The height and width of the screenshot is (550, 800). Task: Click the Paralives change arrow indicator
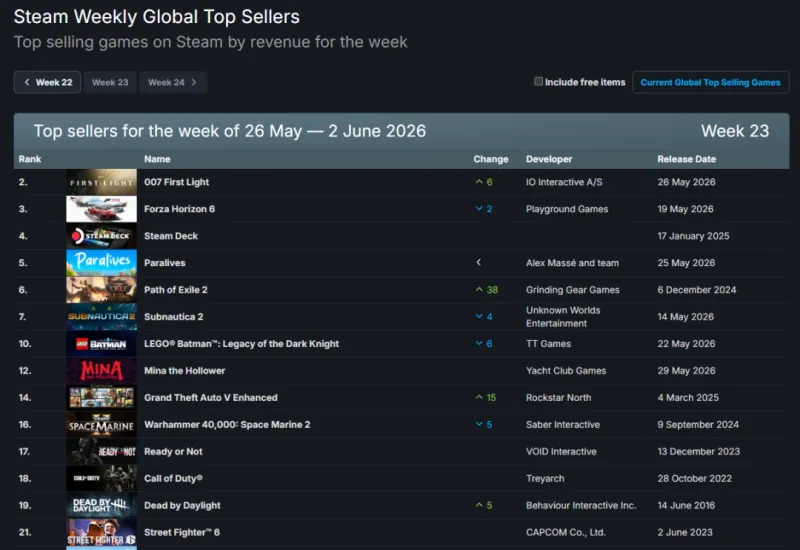(479, 262)
